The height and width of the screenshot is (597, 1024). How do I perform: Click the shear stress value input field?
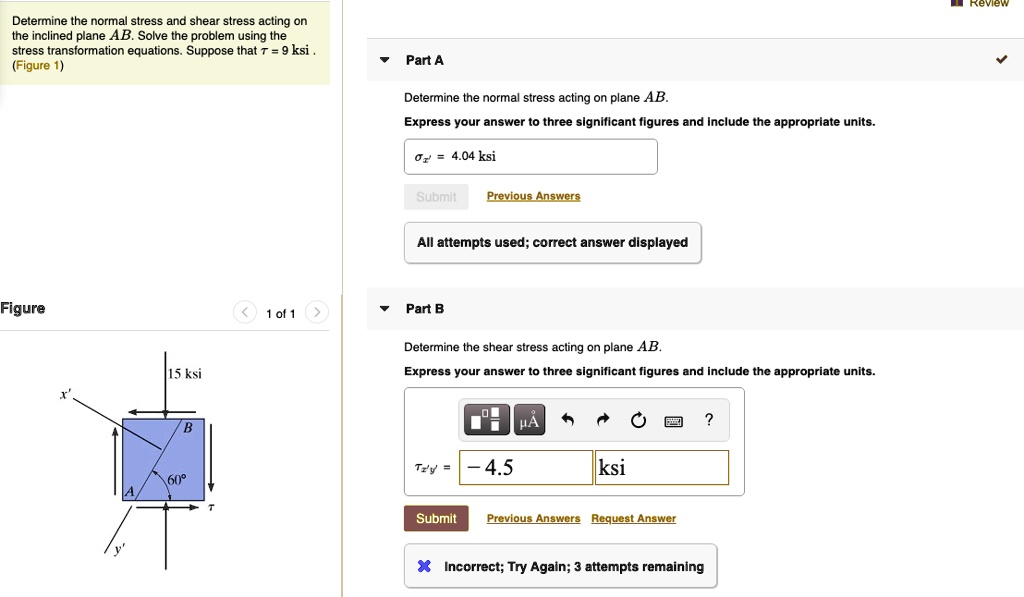click(x=525, y=467)
